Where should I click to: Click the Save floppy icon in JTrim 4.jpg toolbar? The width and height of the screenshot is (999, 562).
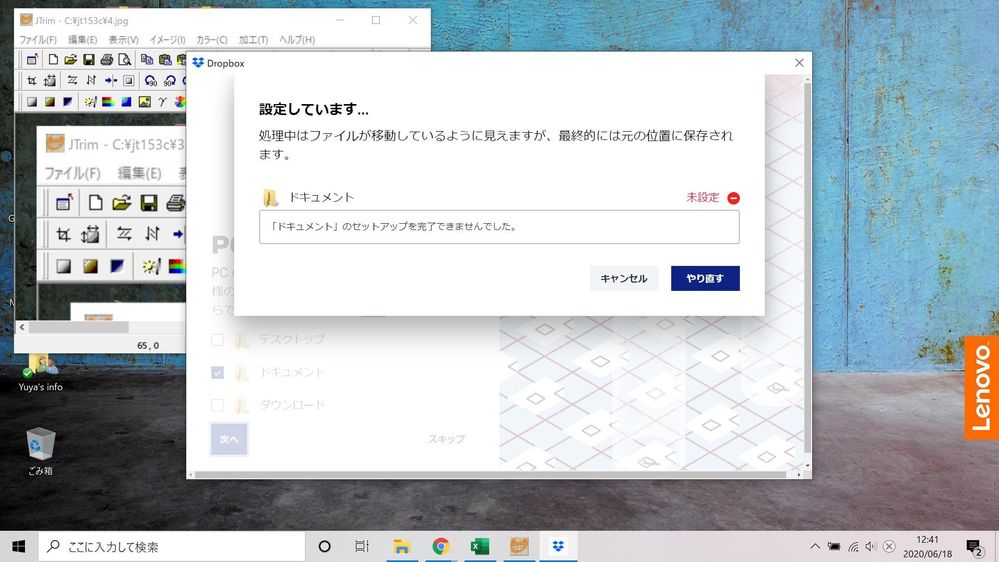pyautogui.click(x=89, y=60)
